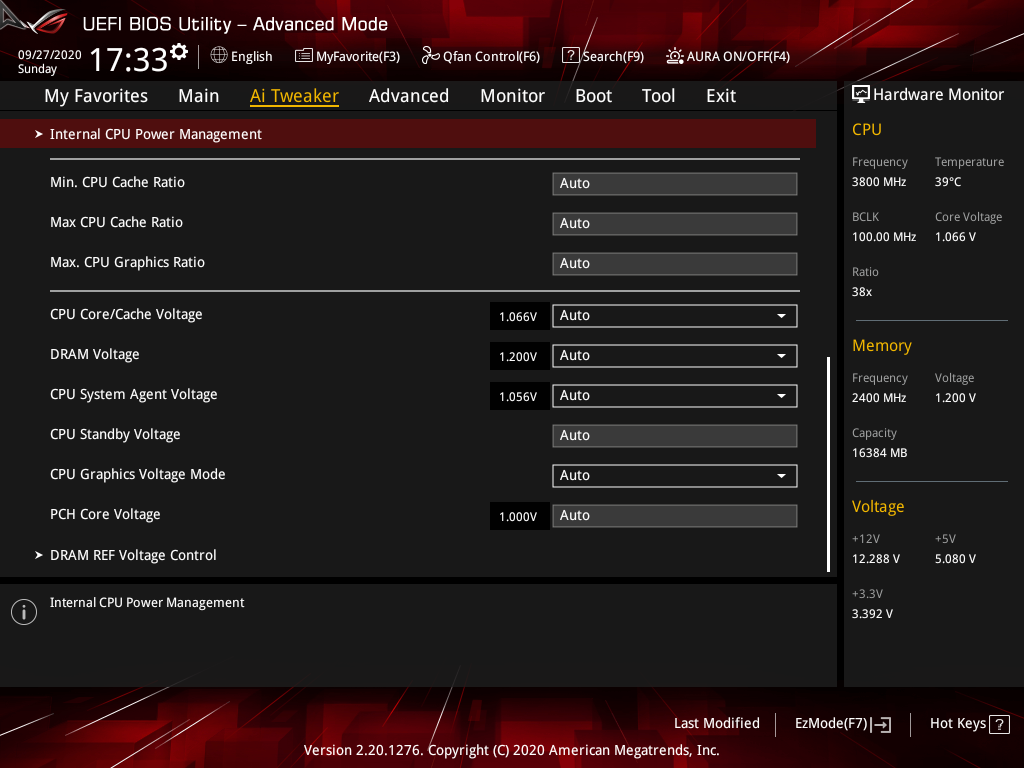Open the Tool tab
This screenshot has width=1024, height=768.
click(x=658, y=96)
